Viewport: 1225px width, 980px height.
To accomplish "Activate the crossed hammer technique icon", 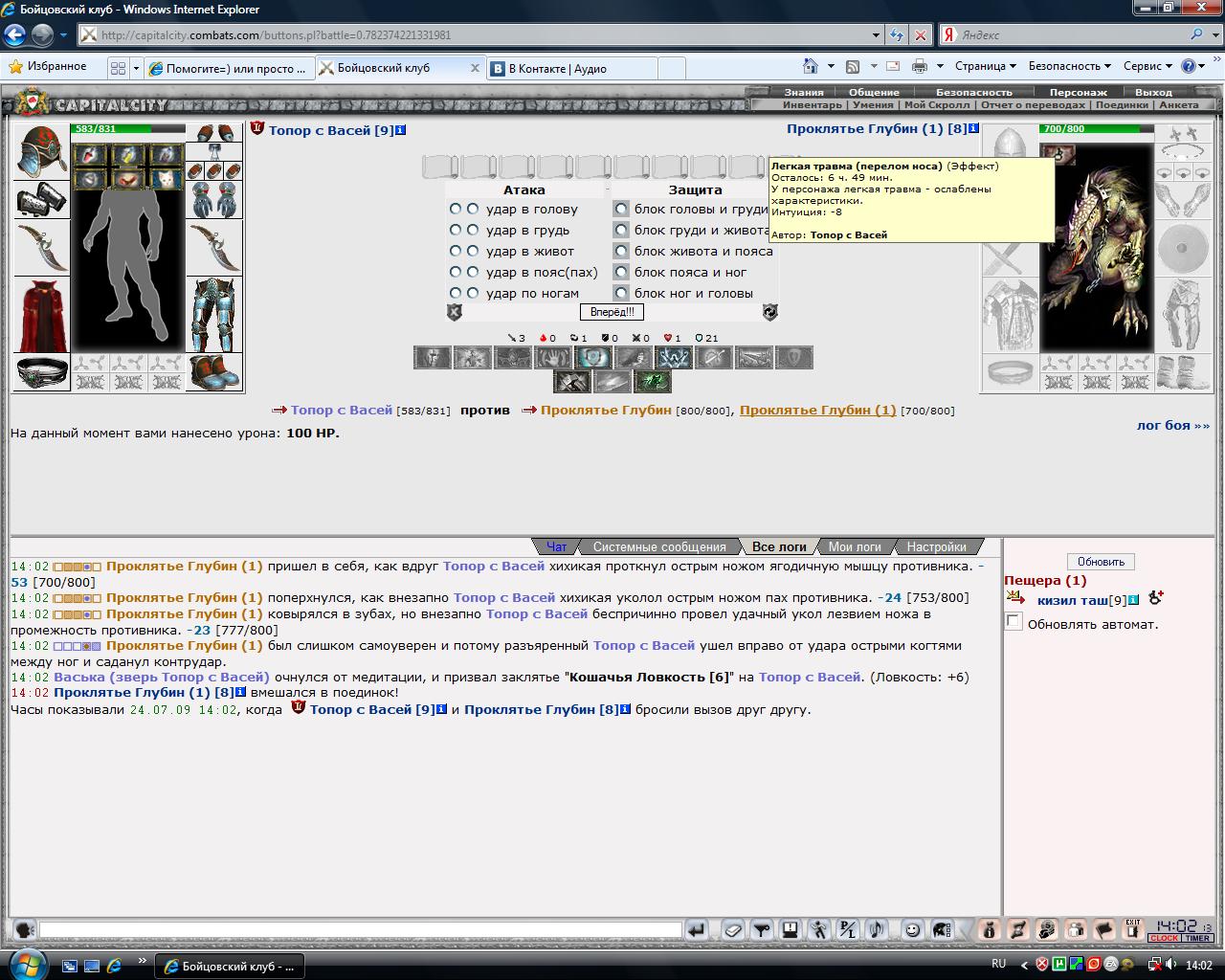I will tap(572, 382).
